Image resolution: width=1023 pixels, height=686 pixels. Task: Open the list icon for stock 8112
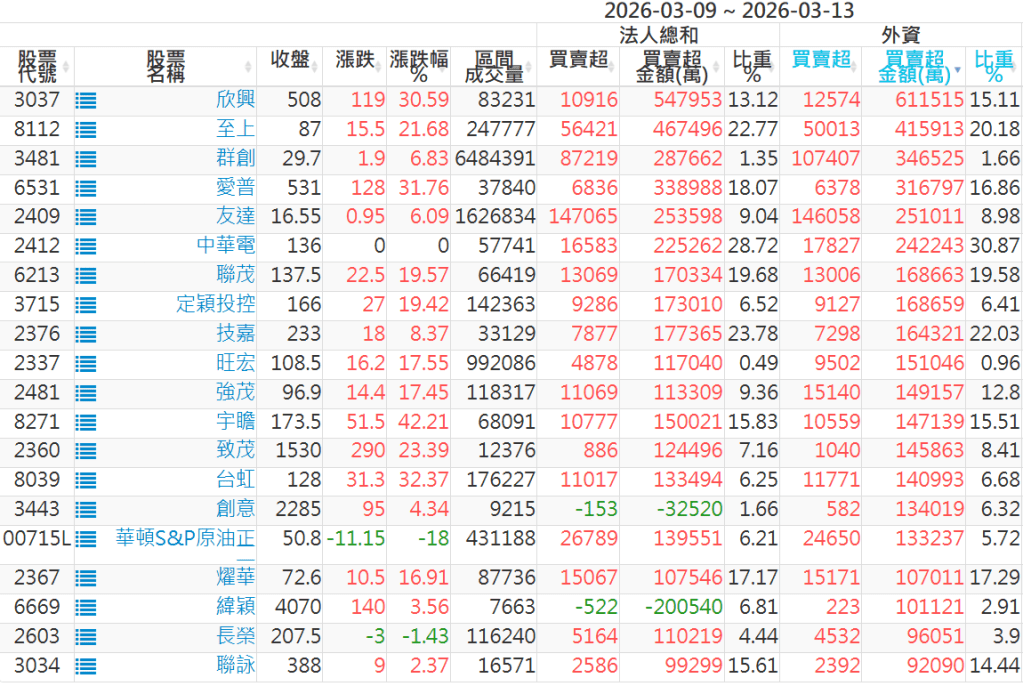coord(86,129)
